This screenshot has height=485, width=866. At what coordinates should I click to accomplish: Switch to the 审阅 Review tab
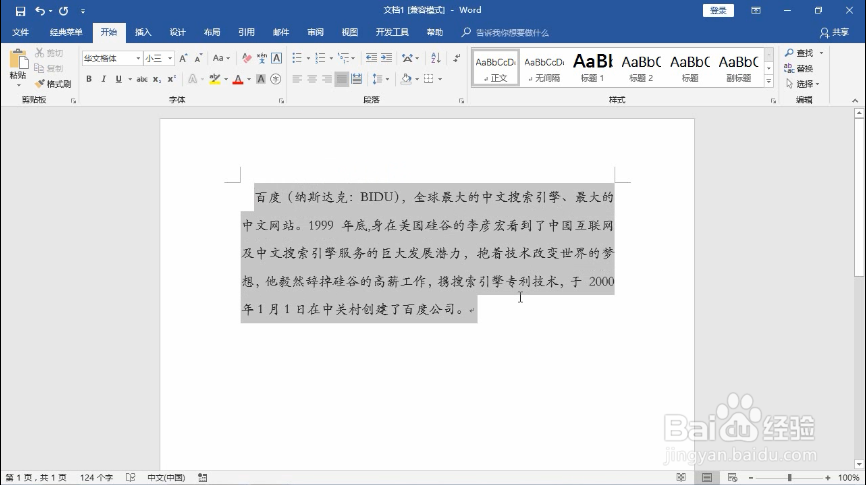coord(315,32)
